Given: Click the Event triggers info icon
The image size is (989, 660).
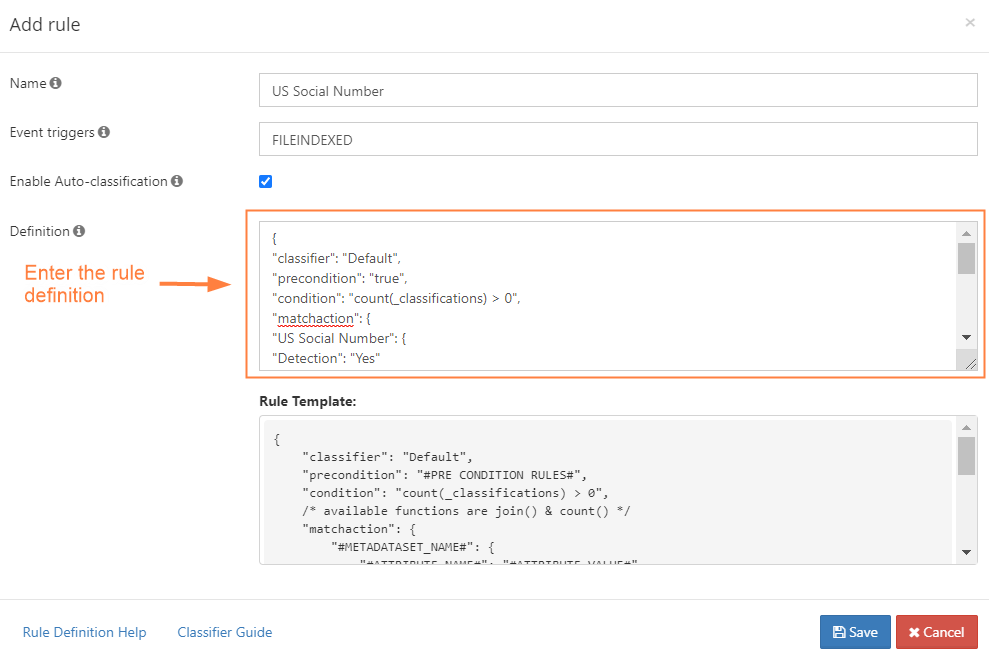Looking at the screenshot, I should 104,132.
